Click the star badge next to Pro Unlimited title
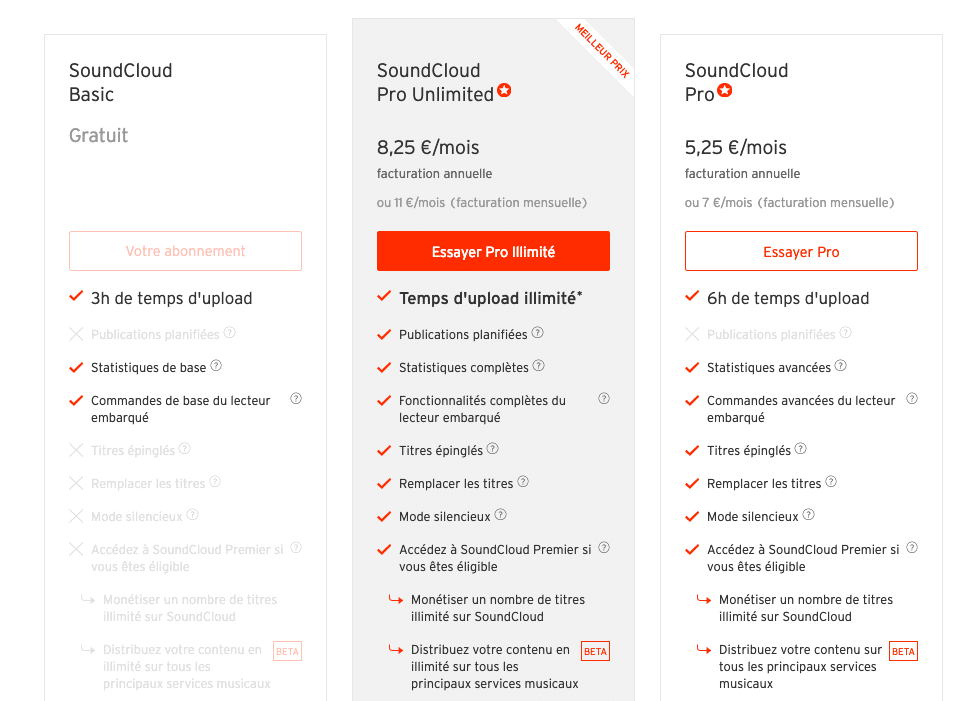Viewport: 965px width, 701px height. 504,90
